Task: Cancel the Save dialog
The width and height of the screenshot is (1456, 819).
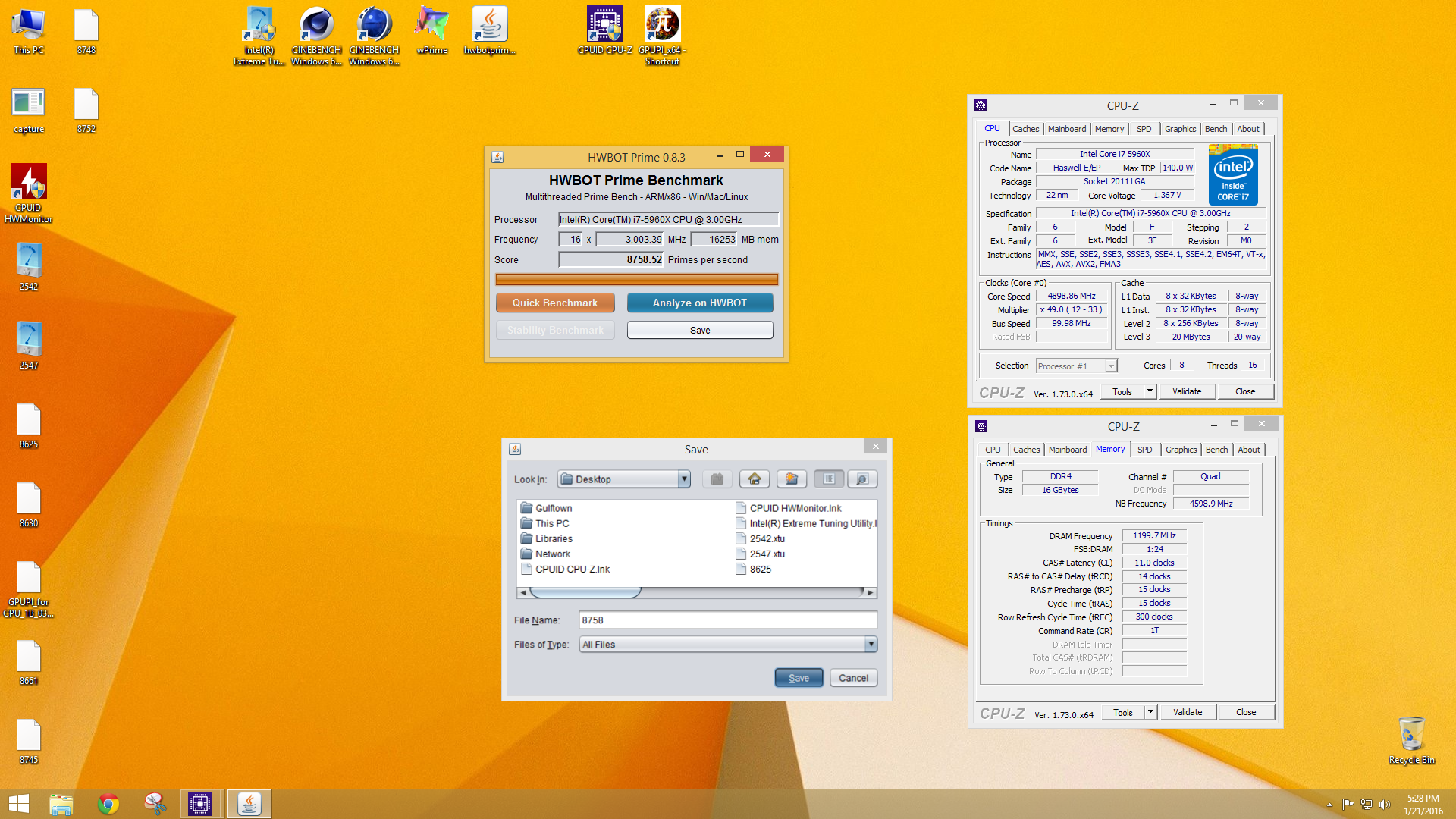Action: pos(853,678)
